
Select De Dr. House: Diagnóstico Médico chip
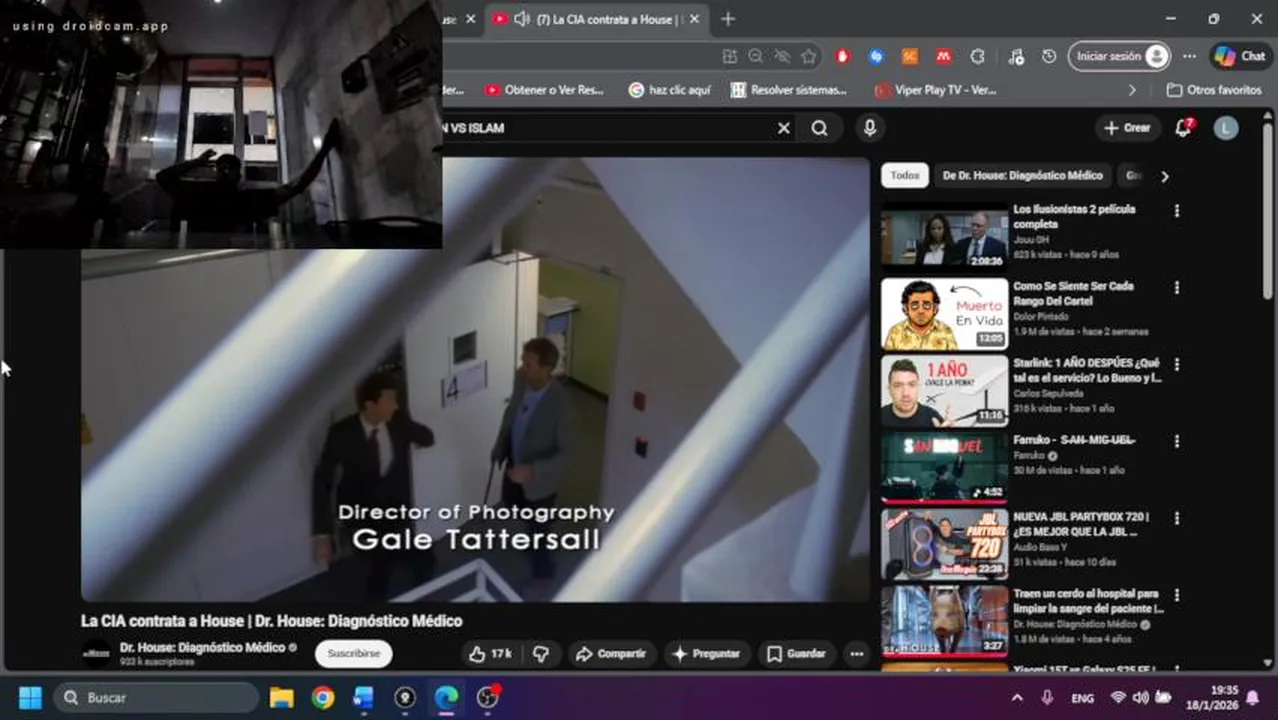tap(1022, 176)
